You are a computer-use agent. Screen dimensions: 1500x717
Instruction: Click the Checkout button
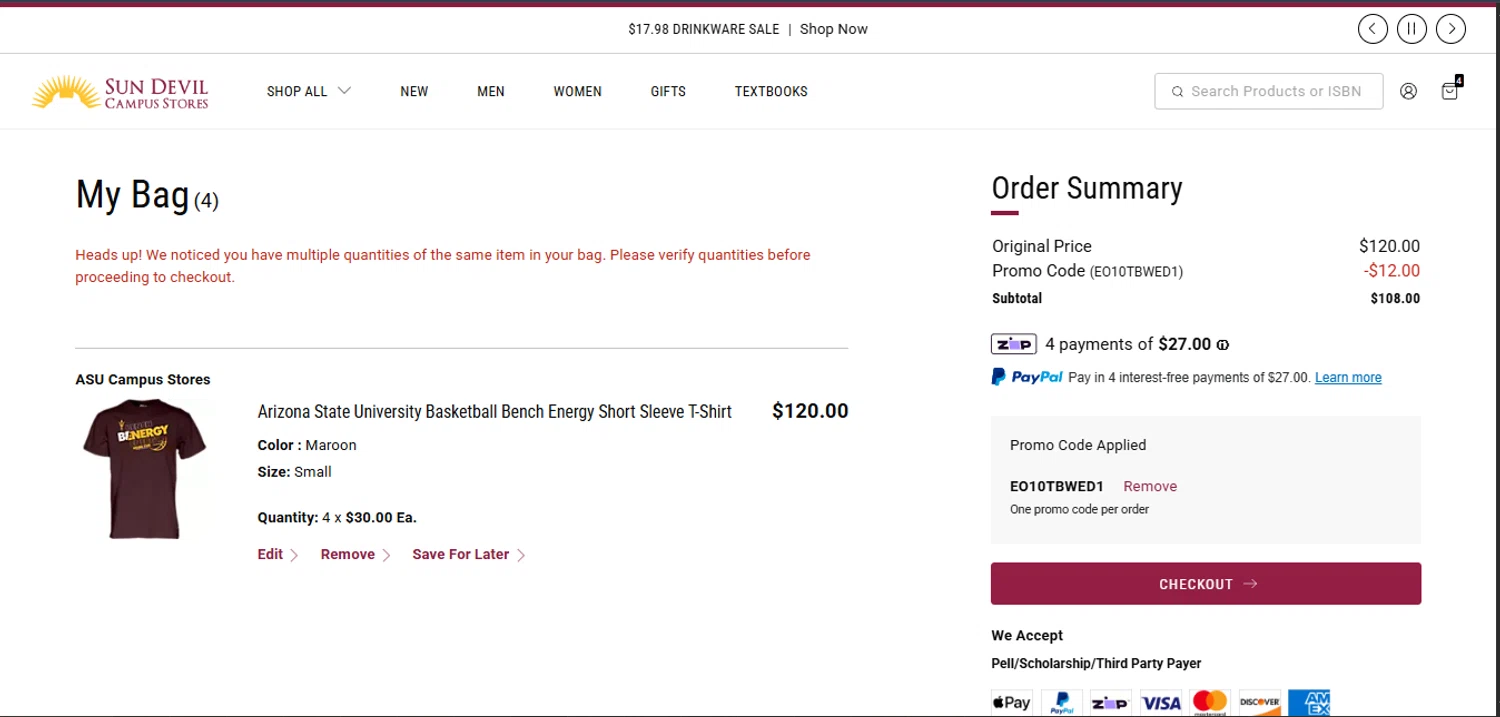[1205, 584]
